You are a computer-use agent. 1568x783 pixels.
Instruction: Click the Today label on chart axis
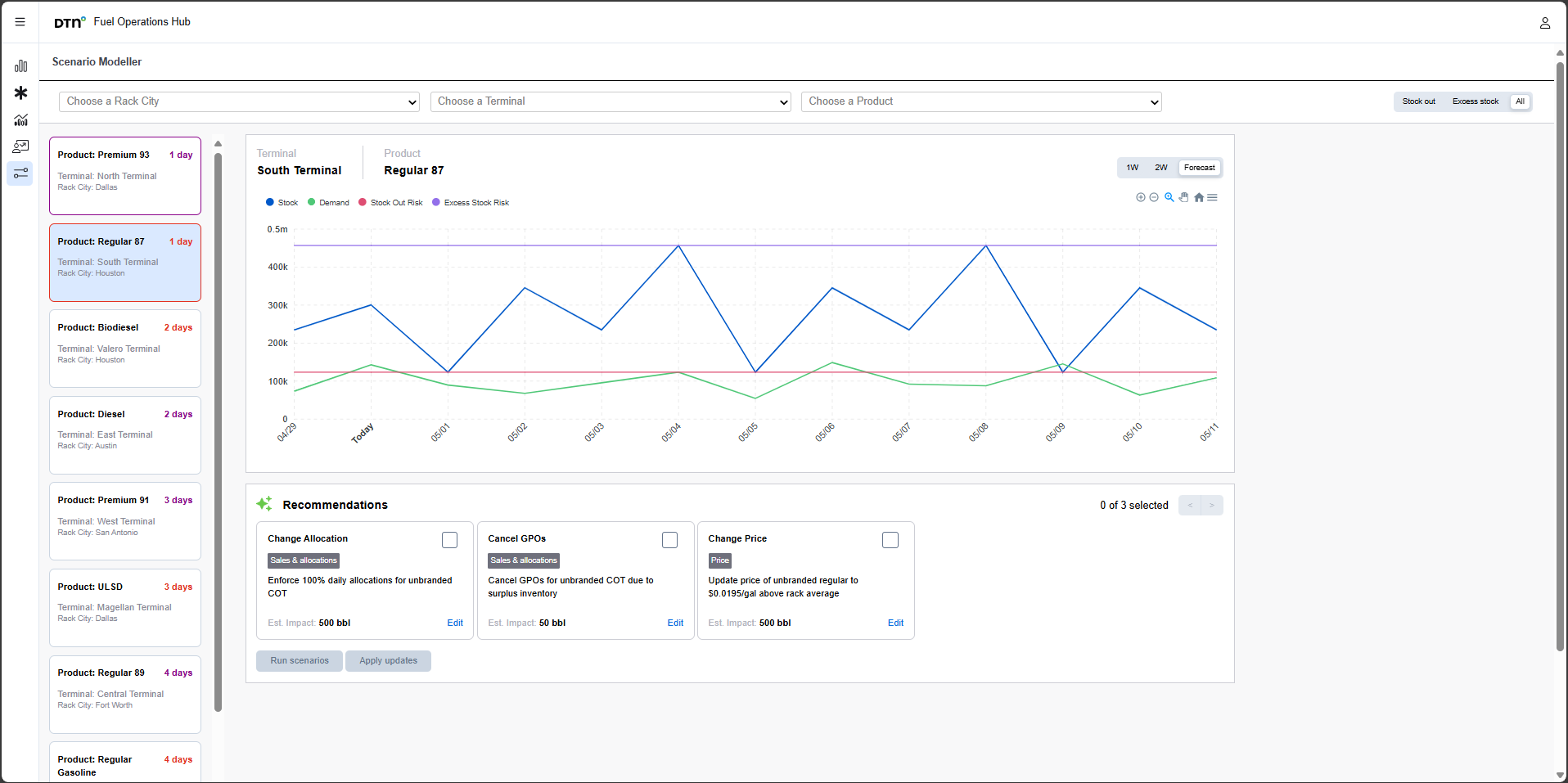(x=363, y=433)
